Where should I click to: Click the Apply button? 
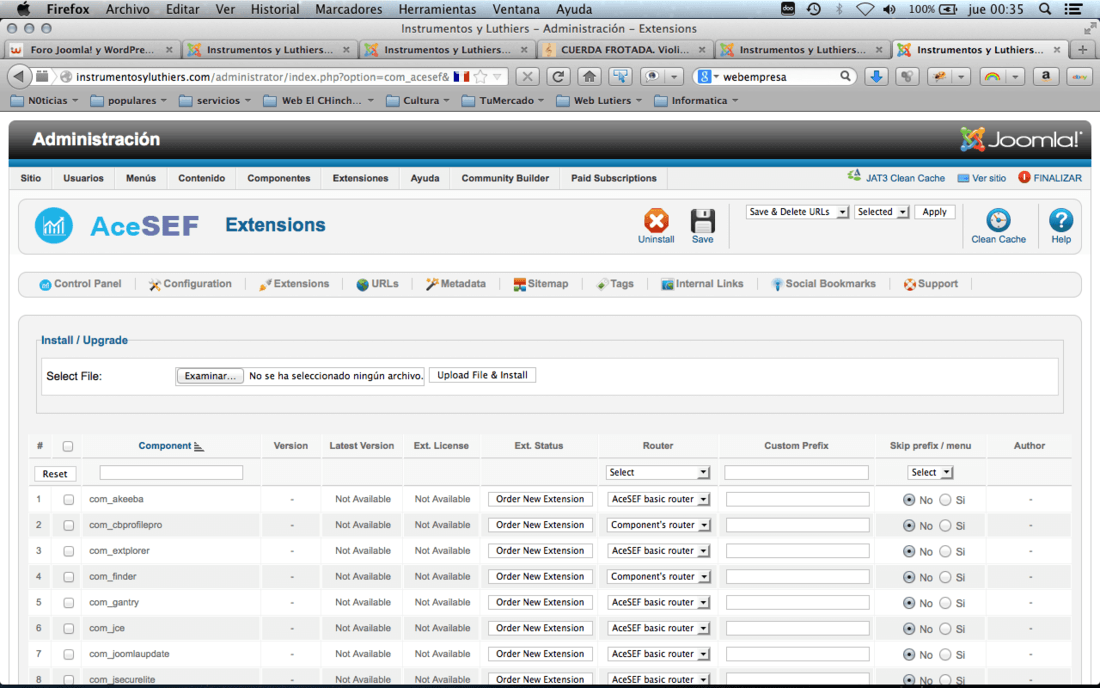pos(934,212)
